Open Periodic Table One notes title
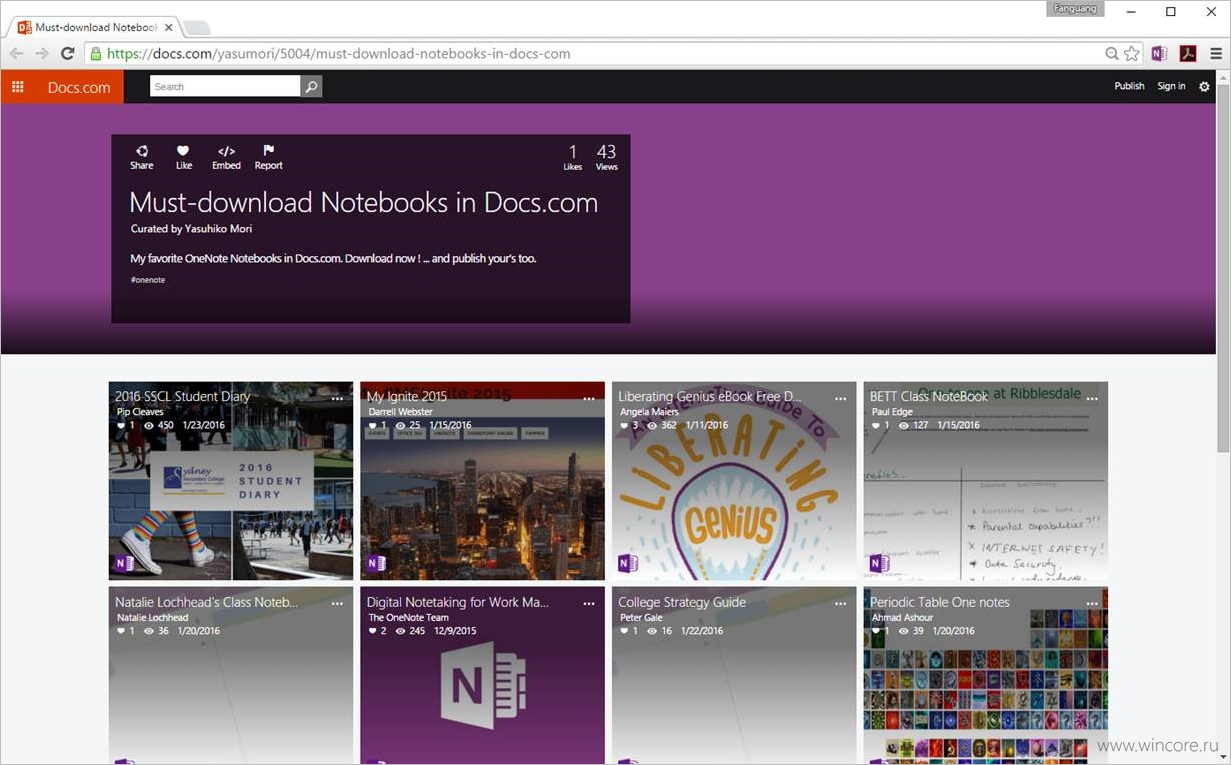The width and height of the screenshot is (1231, 765). (940, 602)
